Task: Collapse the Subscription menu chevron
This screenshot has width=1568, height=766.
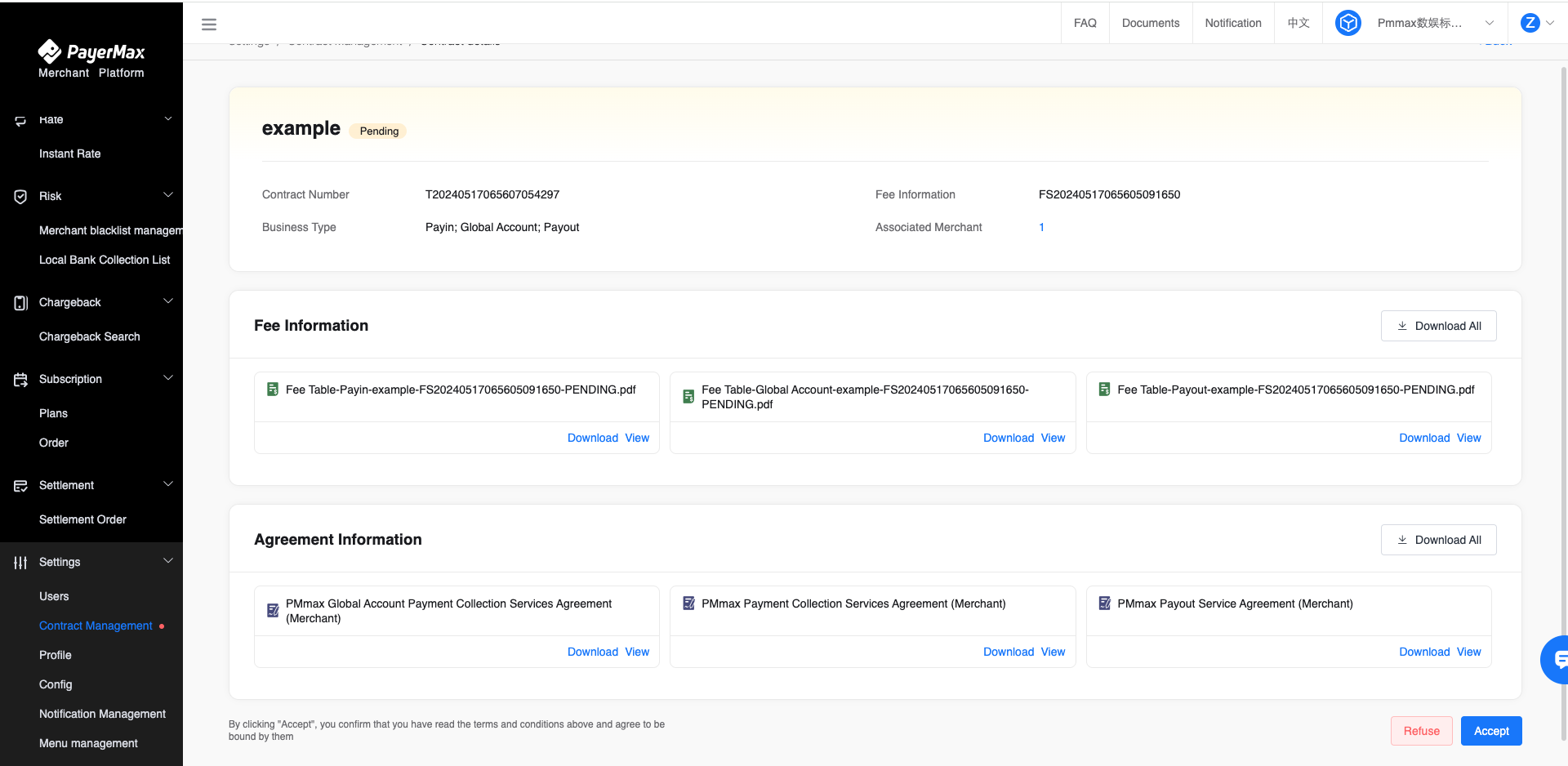Action: [x=168, y=378]
